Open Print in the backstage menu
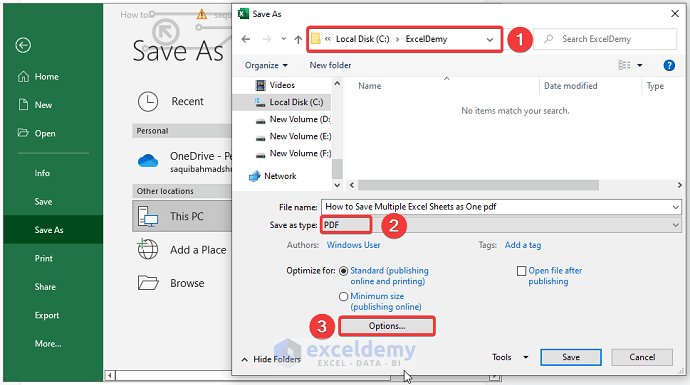The height and width of the screenshot is (385, 690). pos(44,258)
